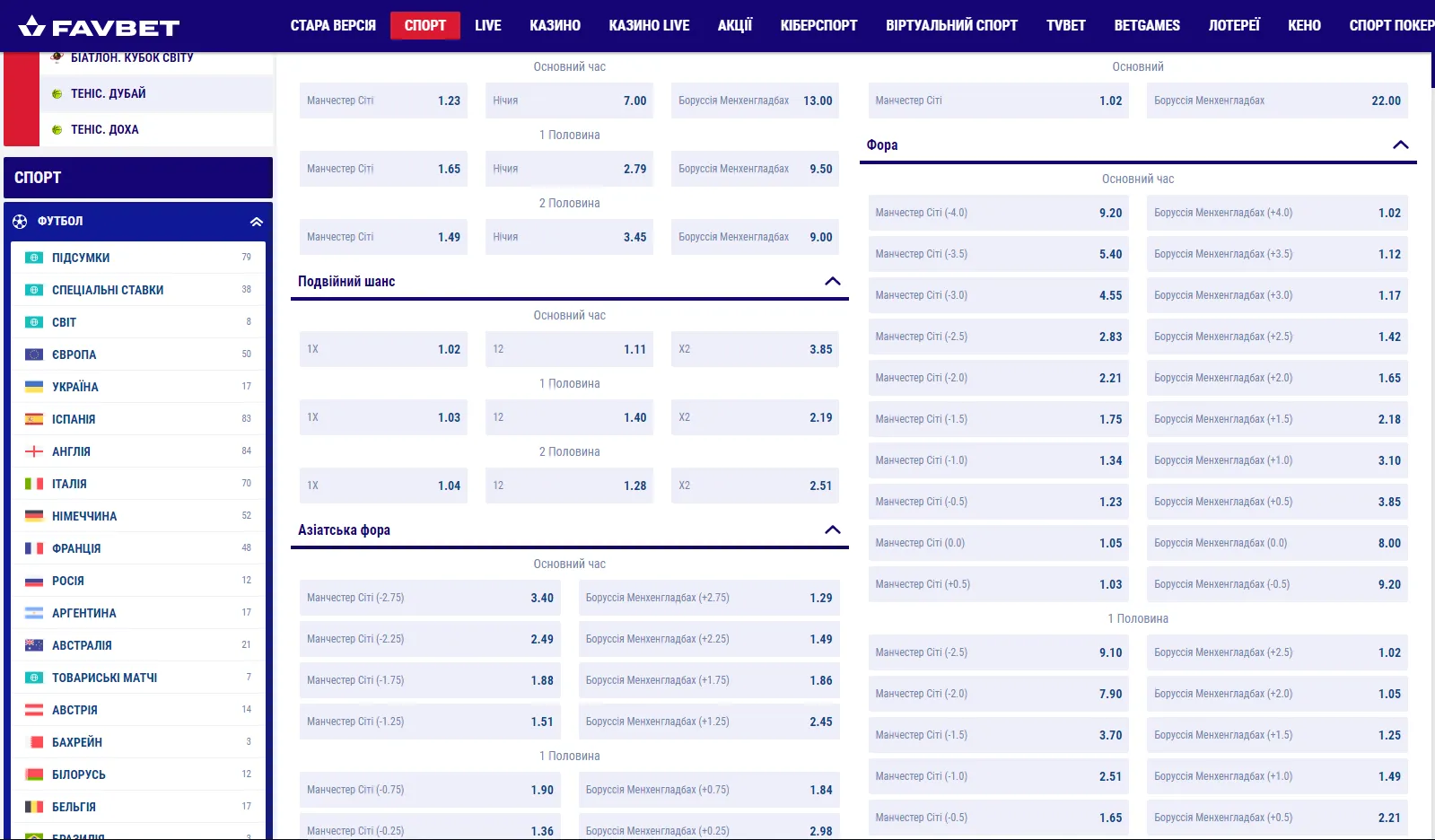This screenshot has height=840, width=1435.
Task: Collapse the Азіатська фора market
Action: (832, 530)
